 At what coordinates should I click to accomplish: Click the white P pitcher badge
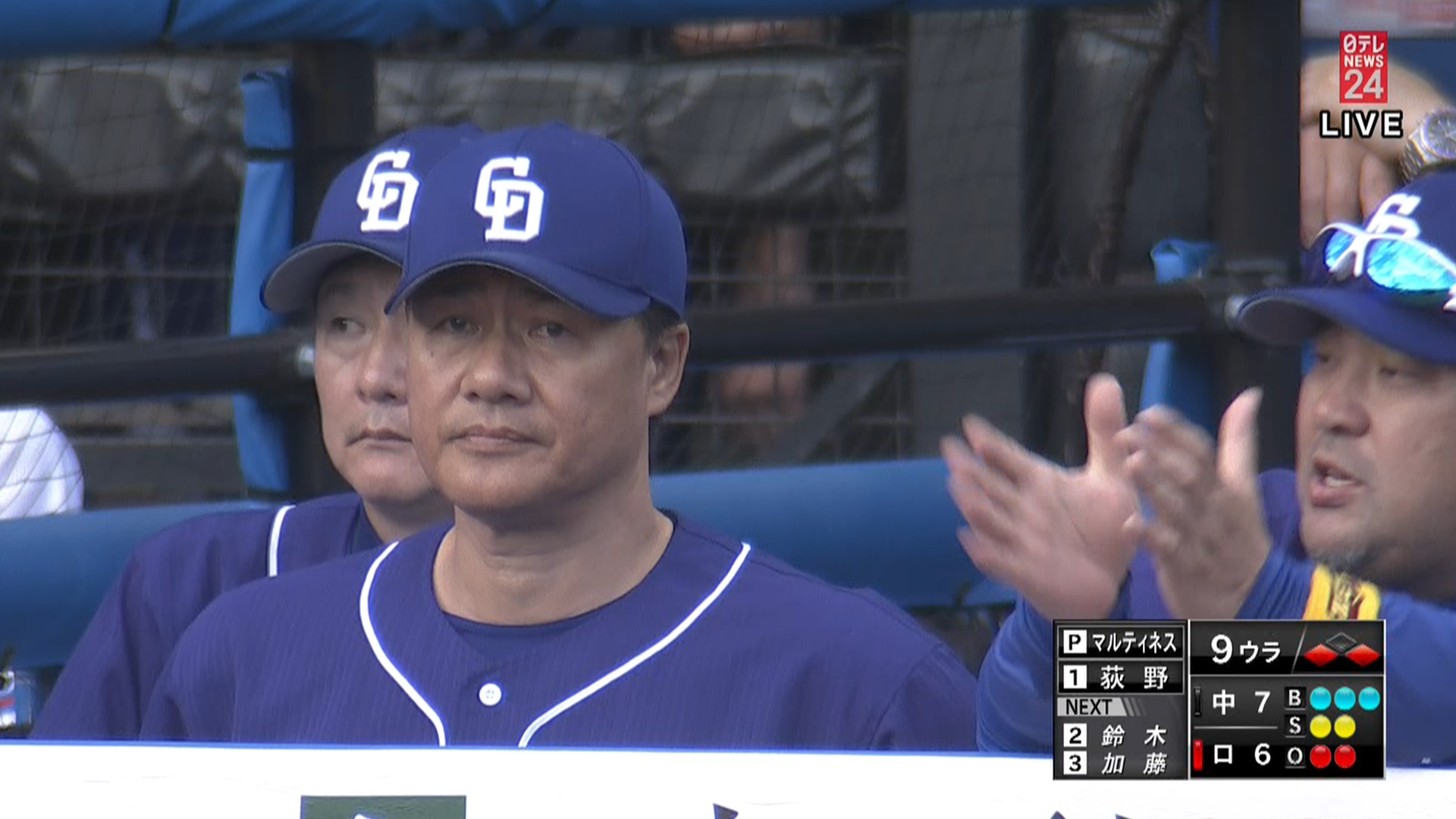(x=1075, y=642)
